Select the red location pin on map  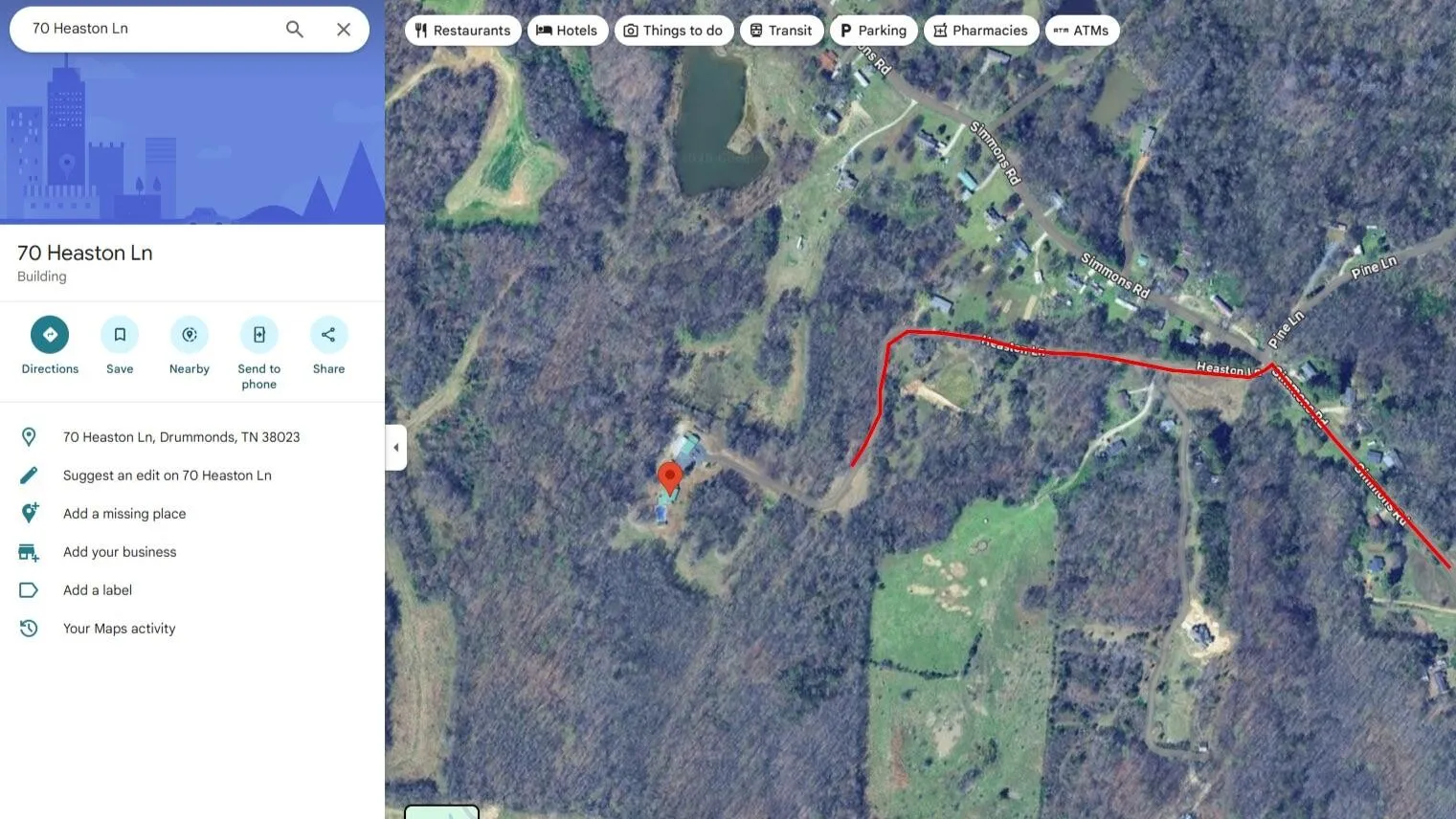point(670,478)
